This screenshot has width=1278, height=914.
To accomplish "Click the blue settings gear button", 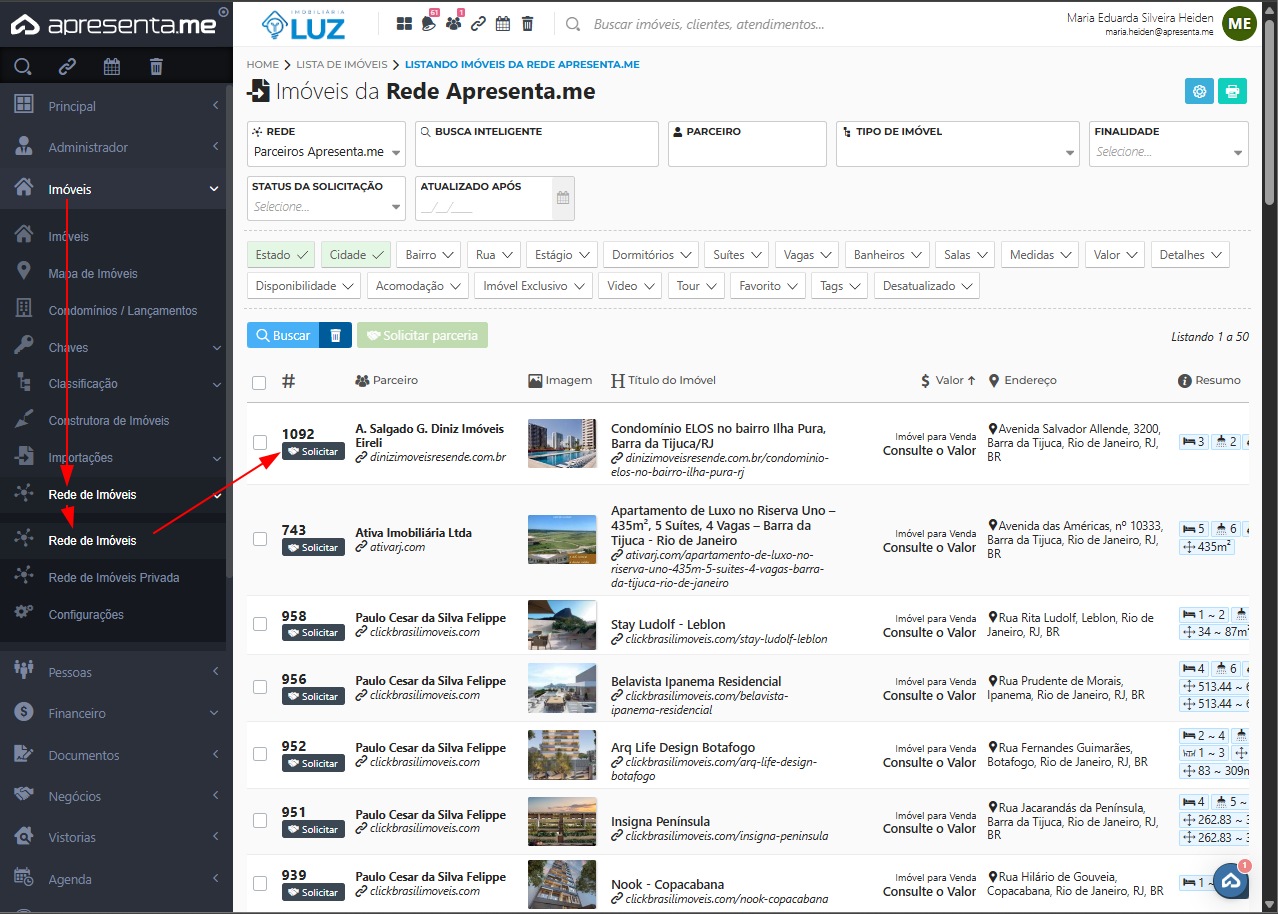I will click(1199, 91).
